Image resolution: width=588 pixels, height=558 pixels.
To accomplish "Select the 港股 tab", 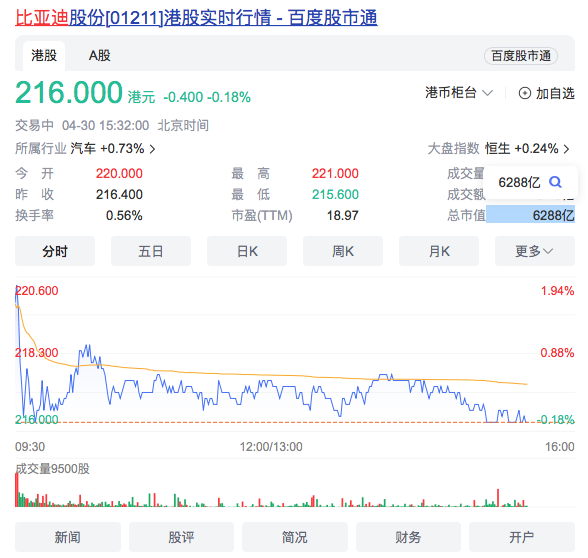I will click(x=44, y=56).
